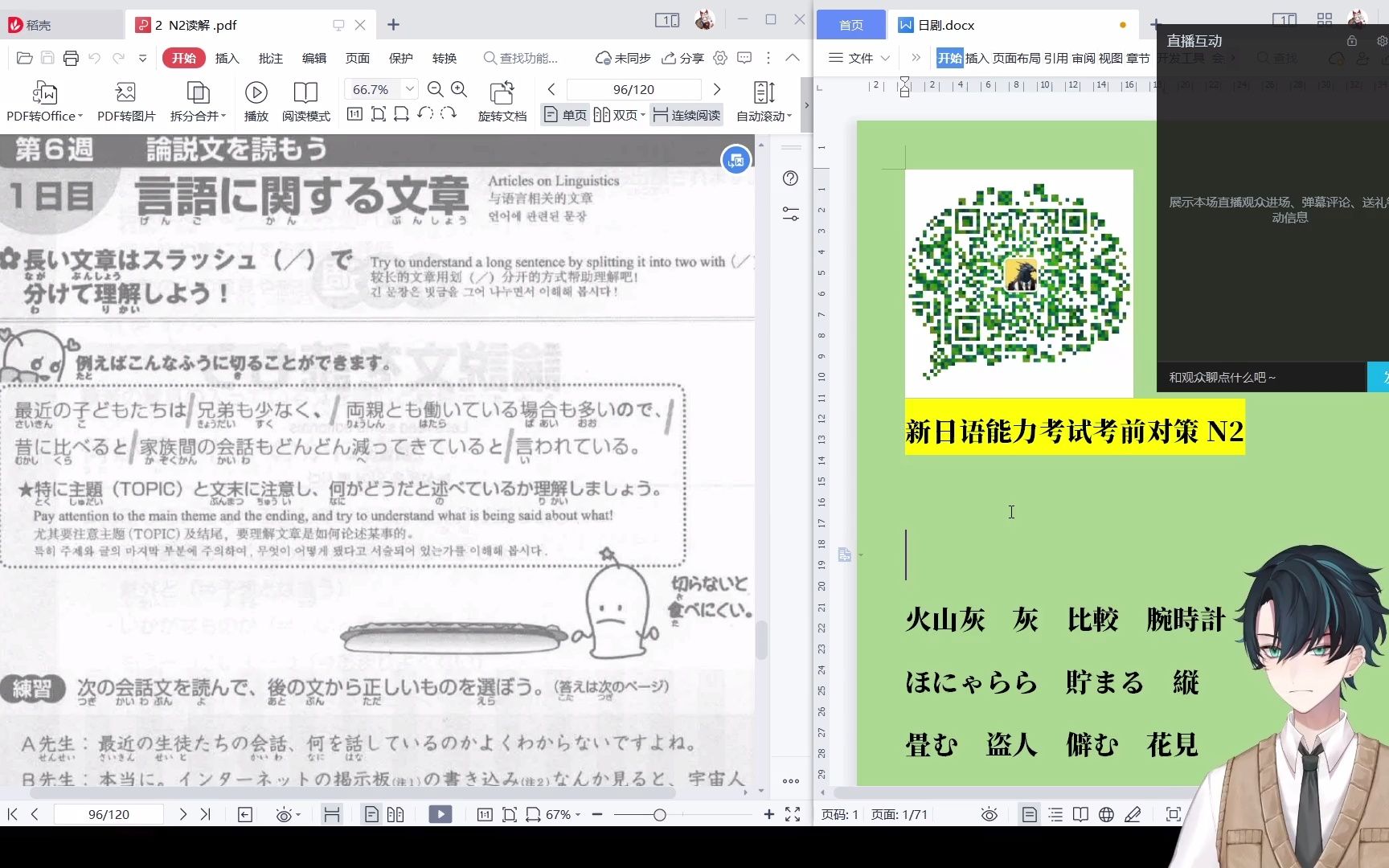Toggle two-page icon in PDF status bar
Screen dimensions: 1389x868
(x=395, y=814)
